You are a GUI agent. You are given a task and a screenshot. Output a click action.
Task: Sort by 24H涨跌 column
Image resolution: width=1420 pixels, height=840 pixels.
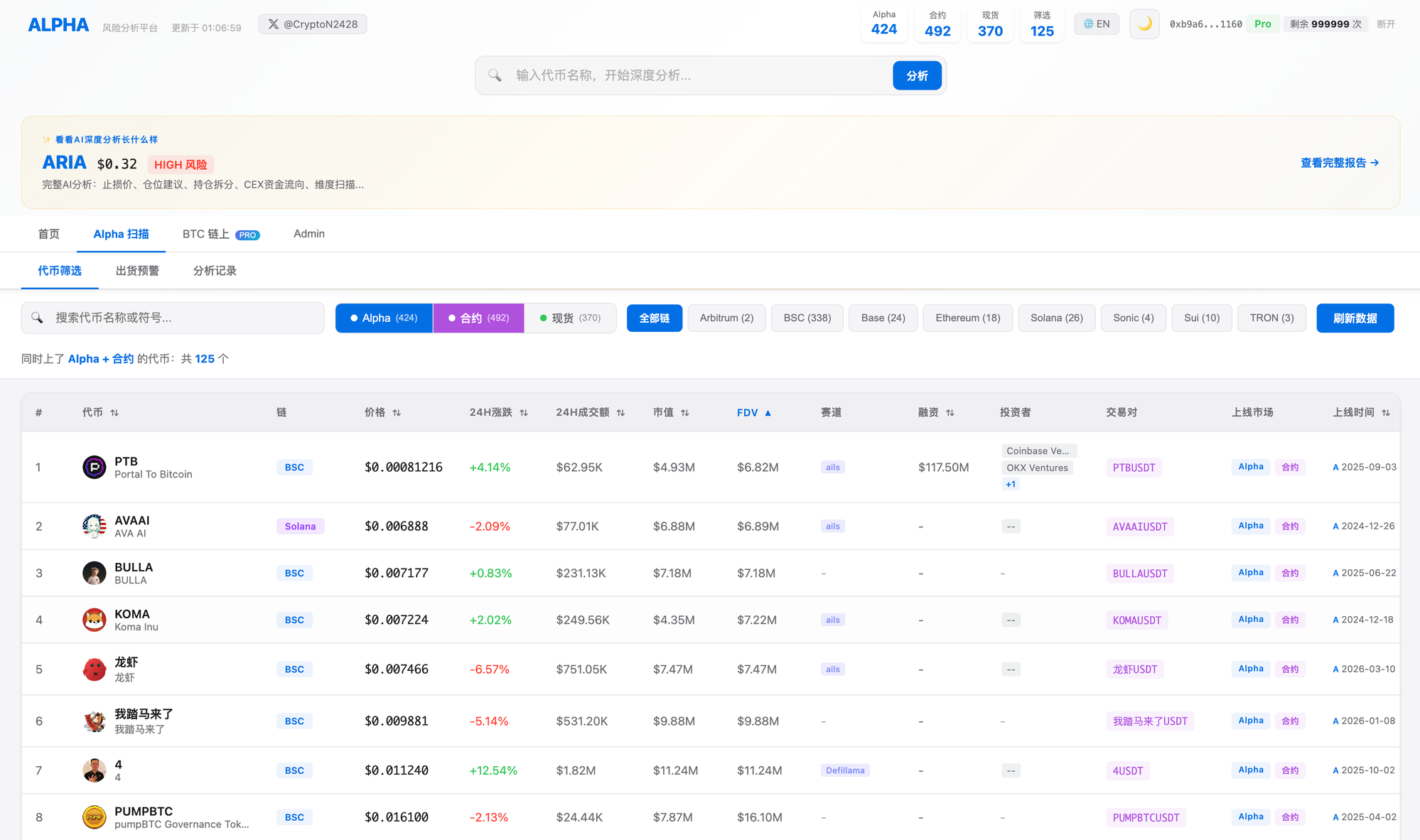tap(498, 412)
